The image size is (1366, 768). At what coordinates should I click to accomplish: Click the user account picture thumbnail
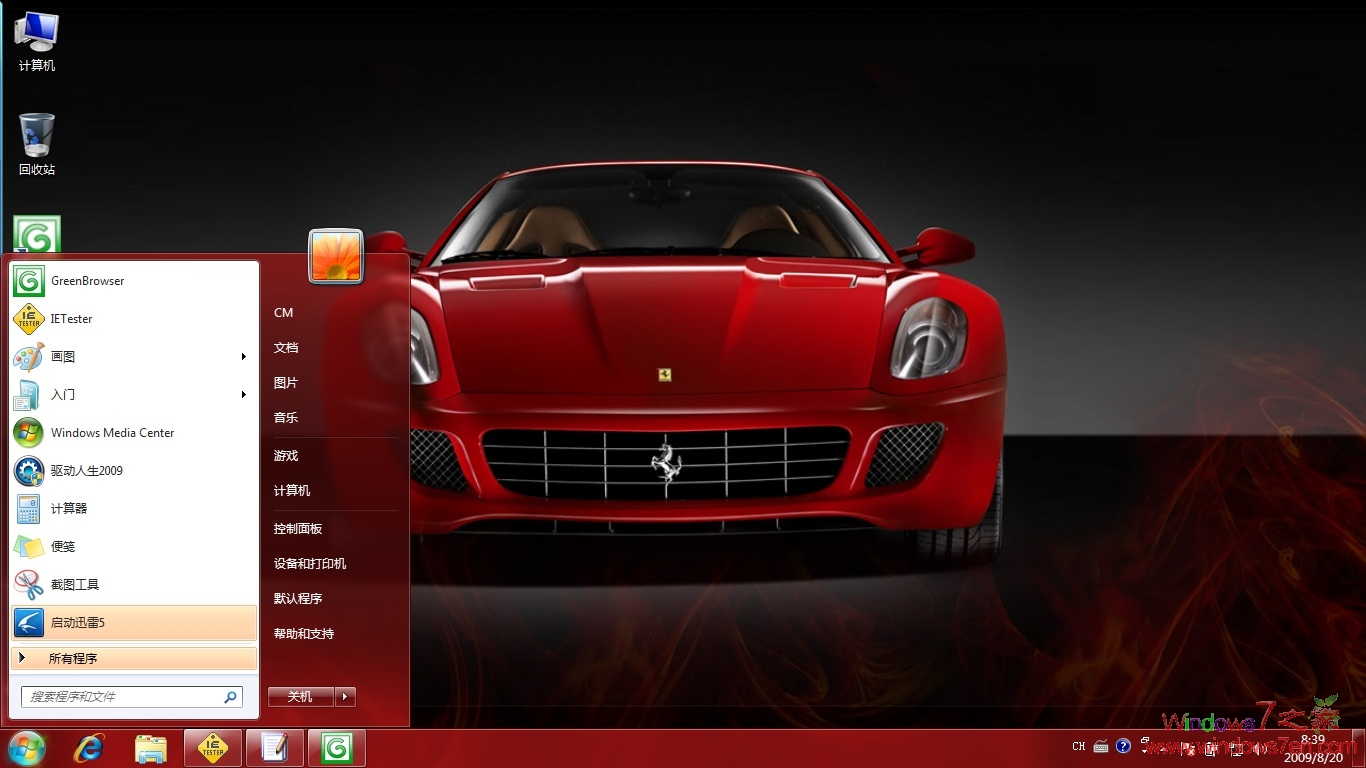coord(336,256)
